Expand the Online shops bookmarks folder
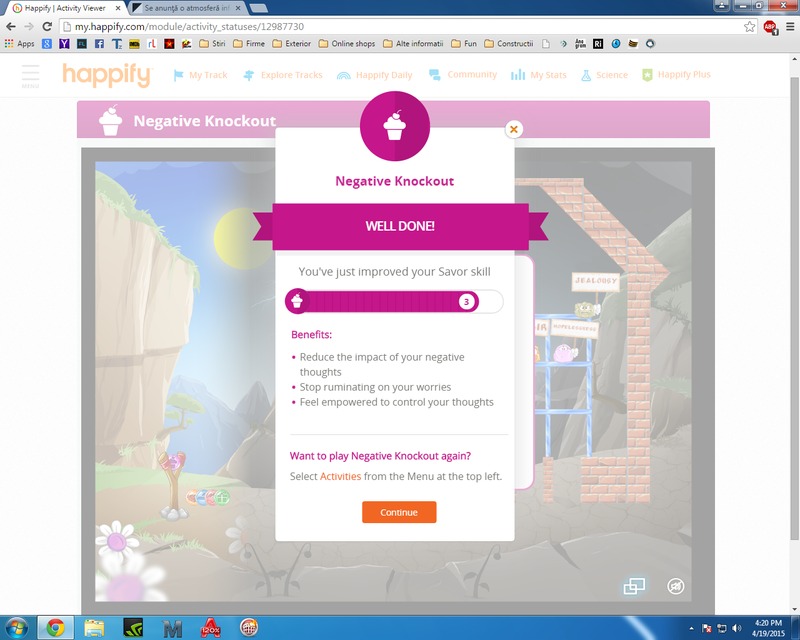 pyautogui.click(x=347, y=44)
